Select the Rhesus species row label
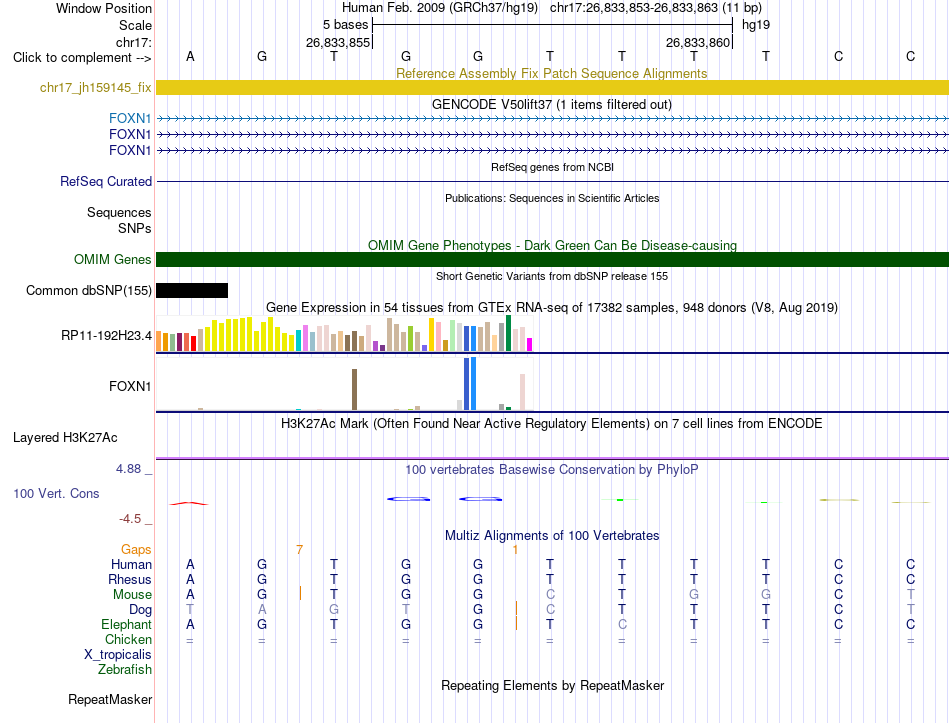The image size is (950, 723). [130, 579]
